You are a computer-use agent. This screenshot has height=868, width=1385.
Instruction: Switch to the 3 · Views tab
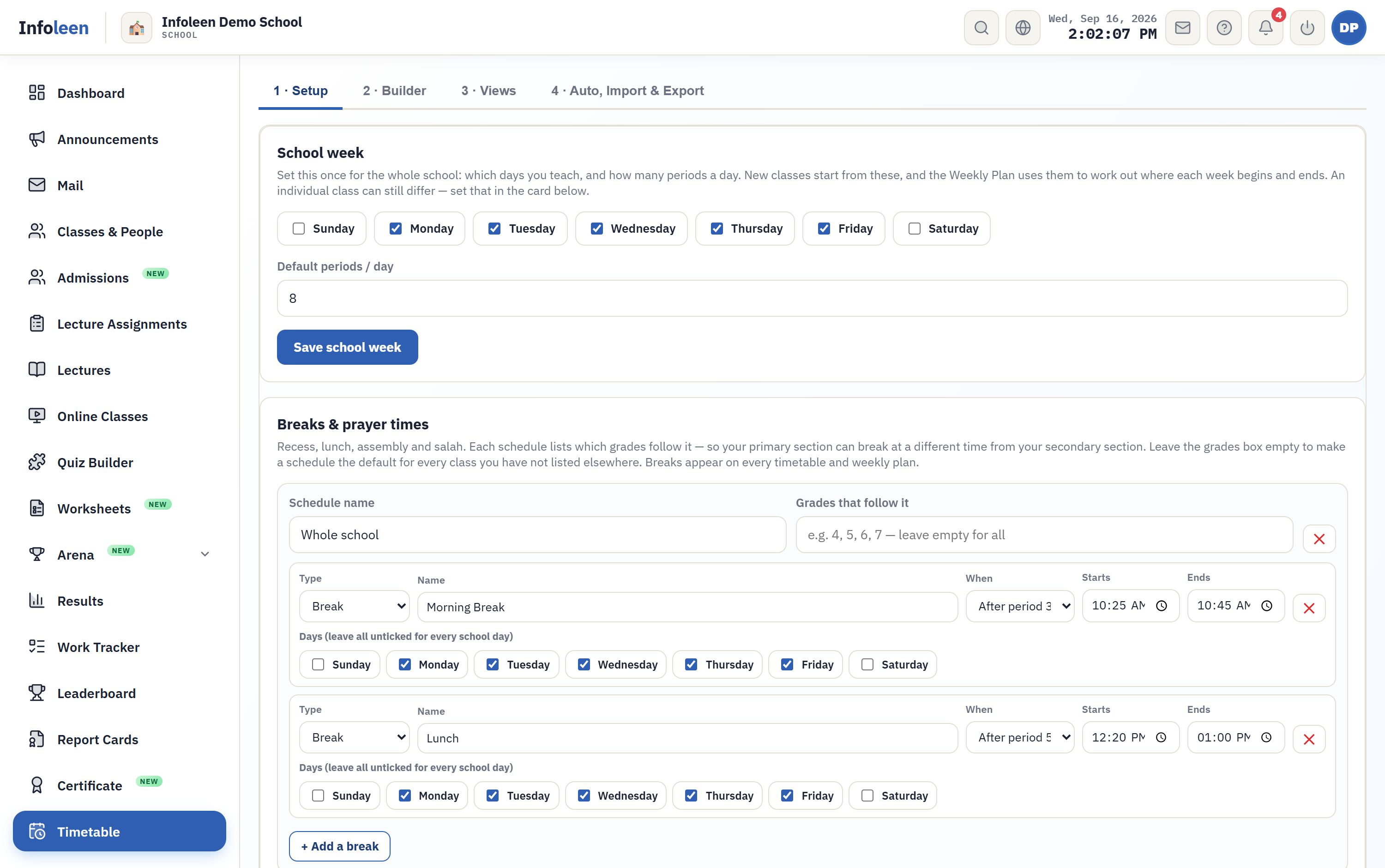click(x=488, y=90)
